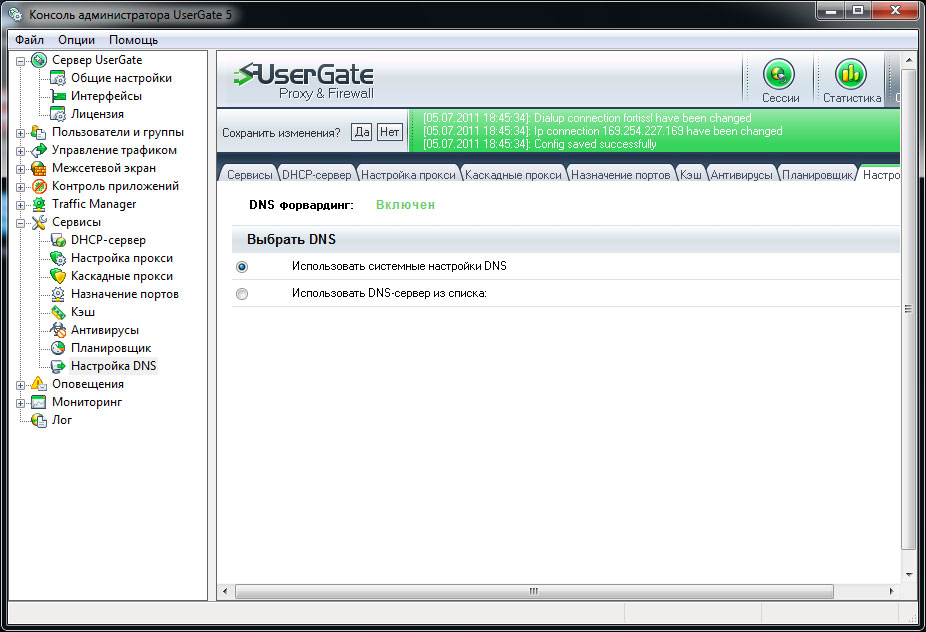
Task: Expand the Управление трафиком node
Action: coord(20,151)
